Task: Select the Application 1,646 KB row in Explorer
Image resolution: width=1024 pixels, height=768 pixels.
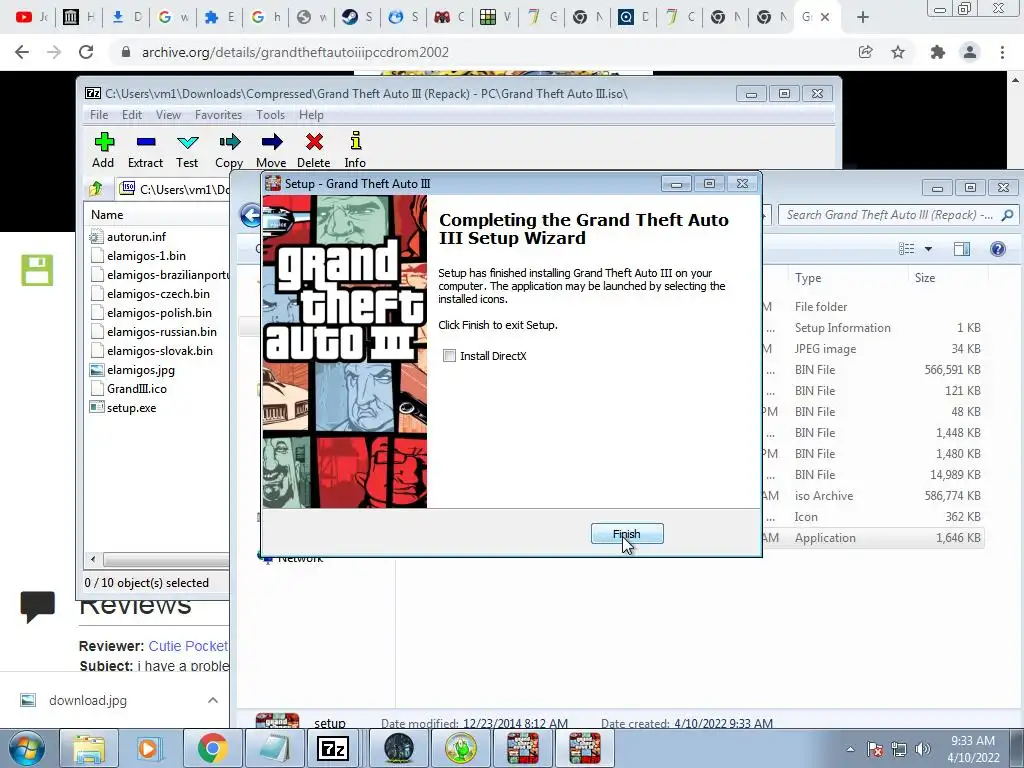Action: pos(872,538)
